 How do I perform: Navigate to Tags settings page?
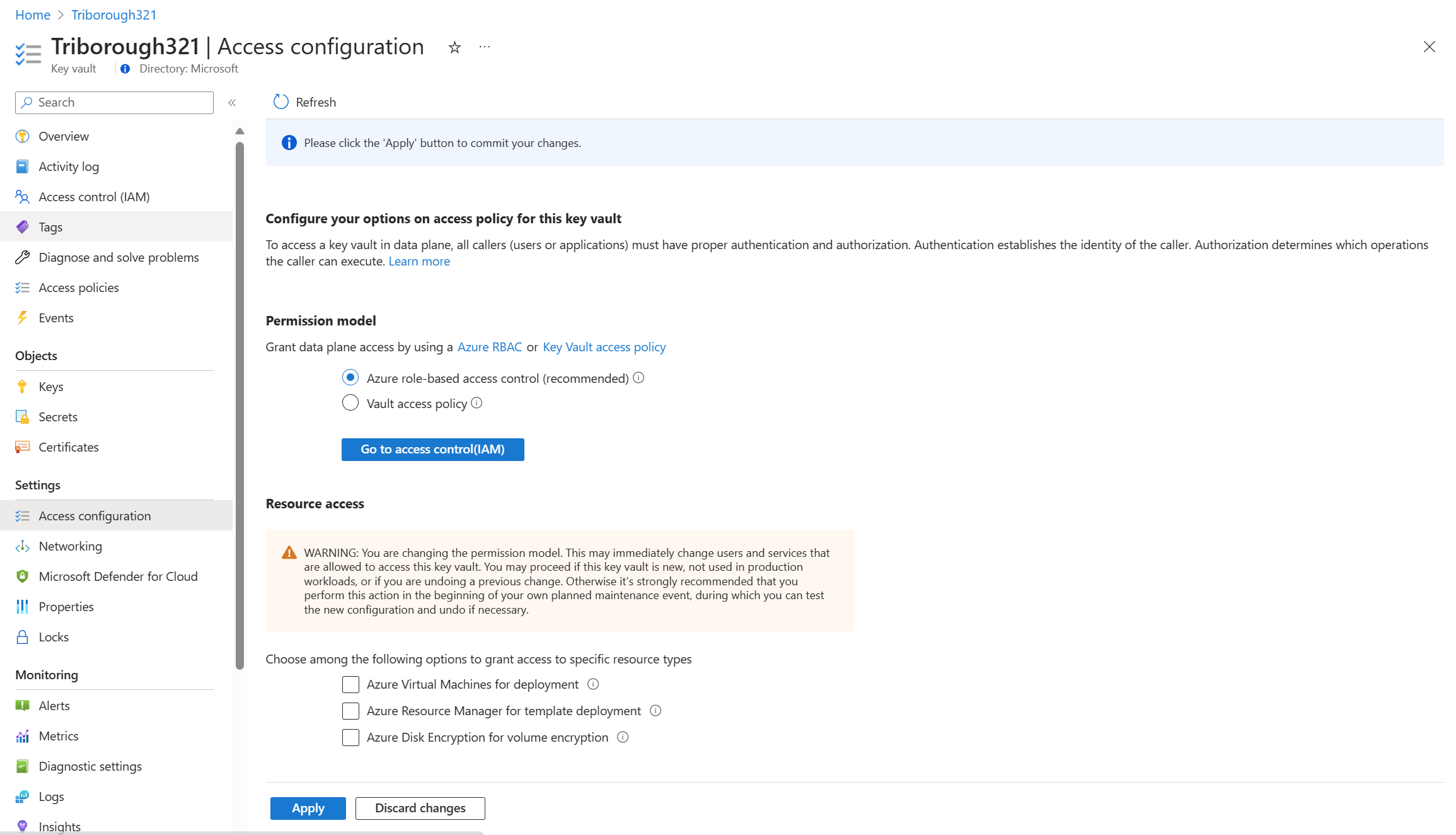point(50,226)
